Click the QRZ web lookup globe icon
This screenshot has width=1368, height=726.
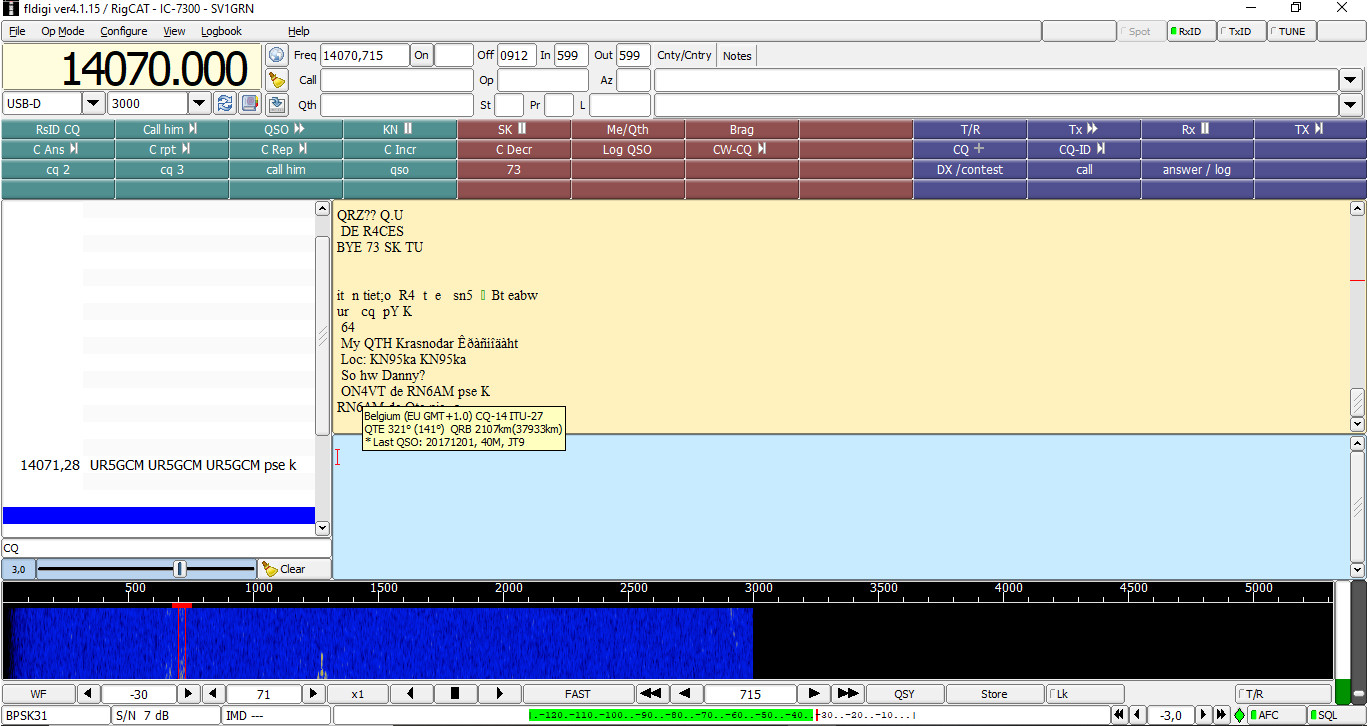[x=277, y=55]
